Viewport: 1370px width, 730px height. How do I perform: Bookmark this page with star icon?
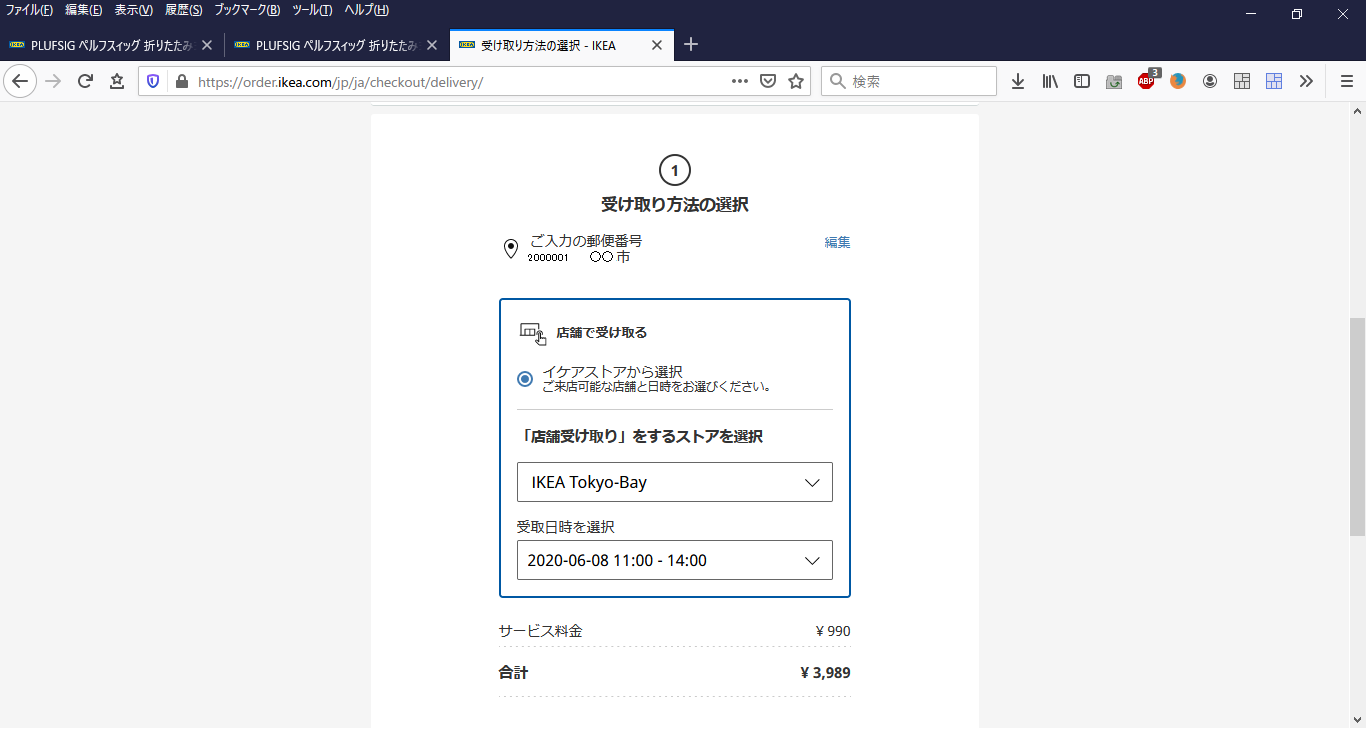point(796,82)
